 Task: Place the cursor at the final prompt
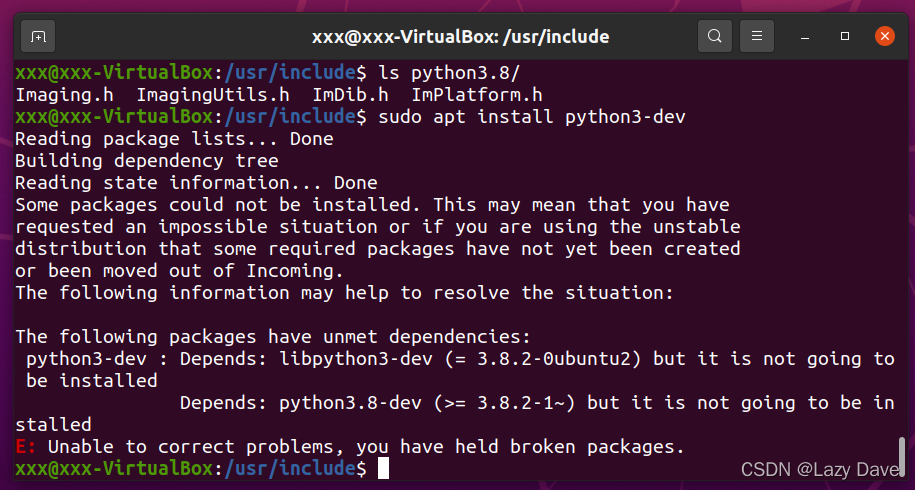(383, 468)
